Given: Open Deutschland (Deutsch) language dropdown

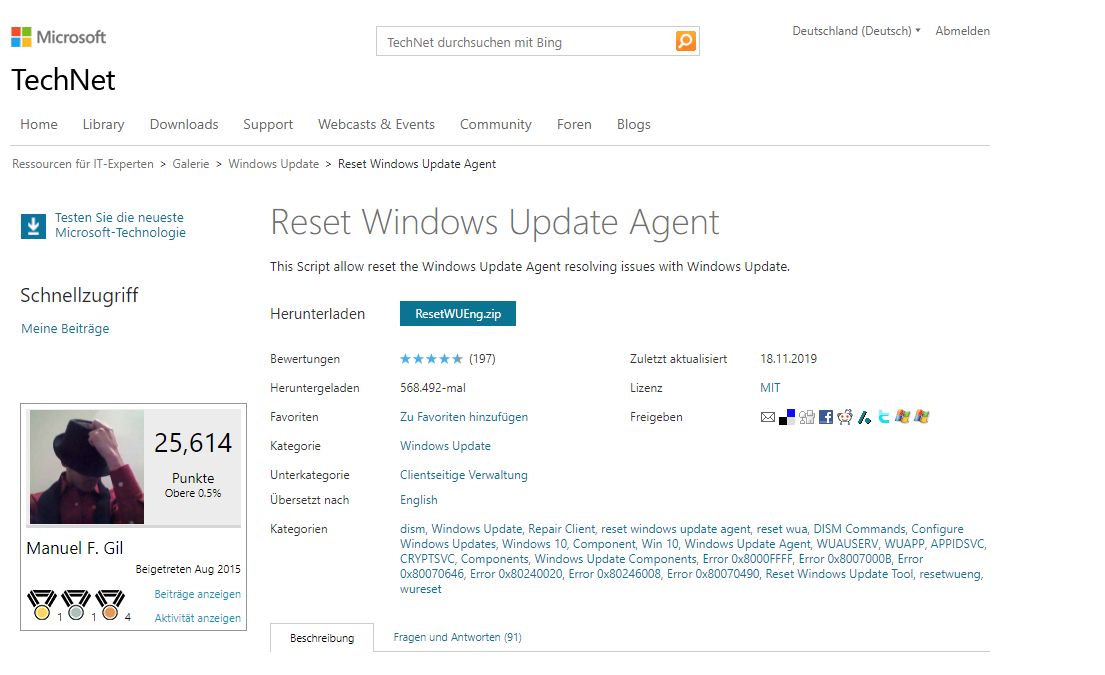Looking at the screenshot, I should (856, 31).
